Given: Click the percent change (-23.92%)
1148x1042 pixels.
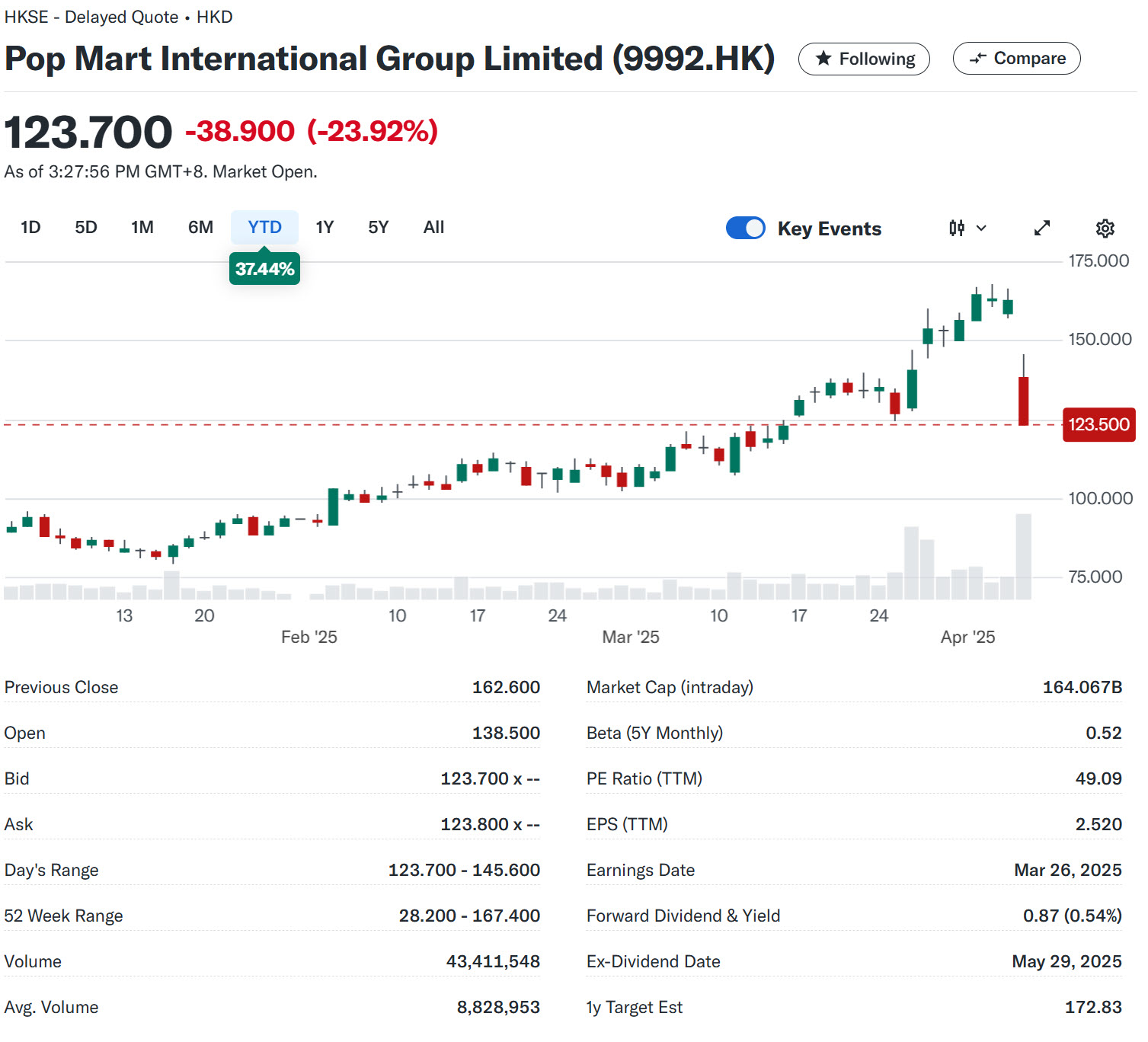Looking at the screenshot, I should [373, 131].
